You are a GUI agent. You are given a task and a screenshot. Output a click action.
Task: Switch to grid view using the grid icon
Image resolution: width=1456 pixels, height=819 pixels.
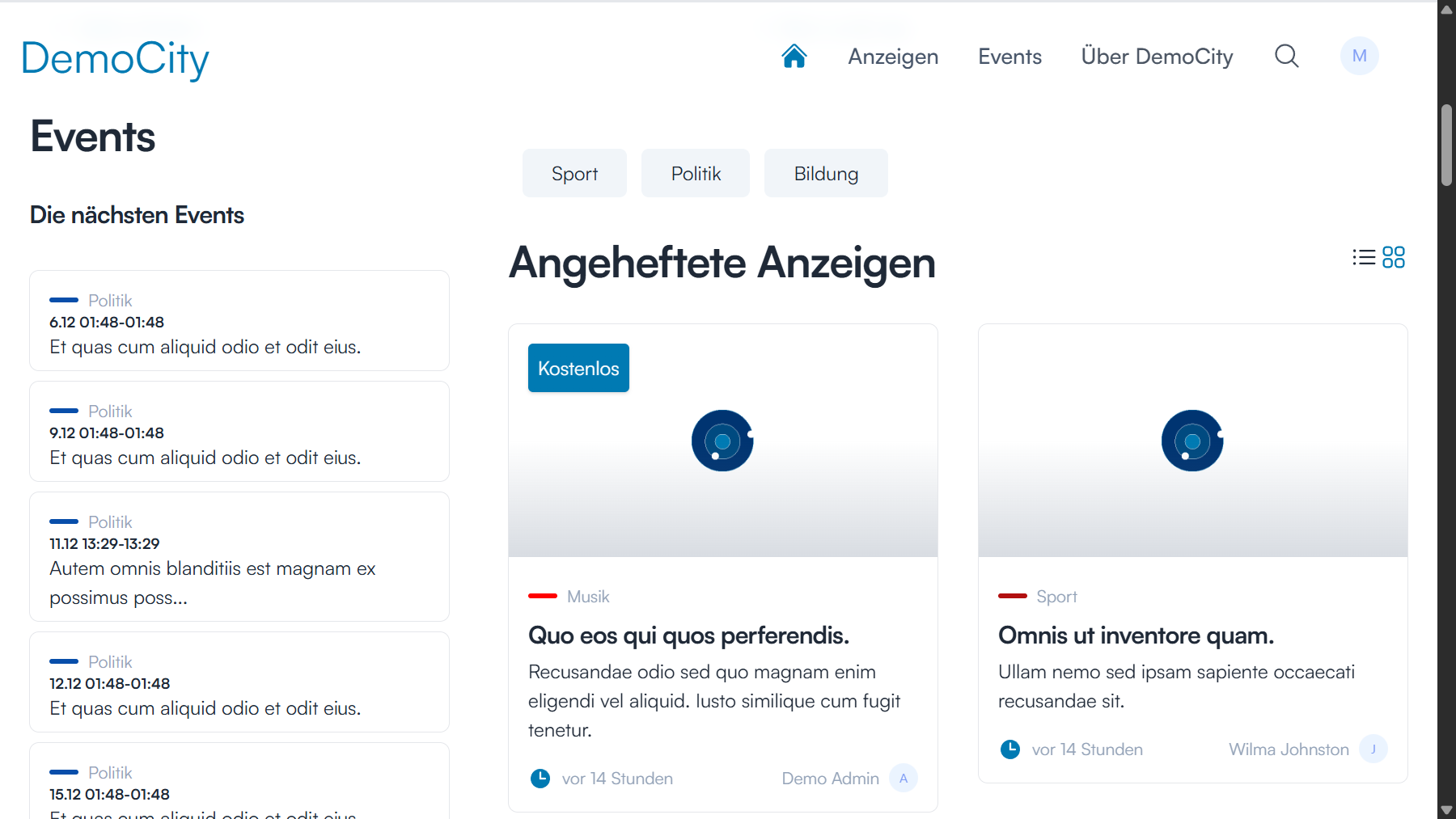click(1395, 256)
